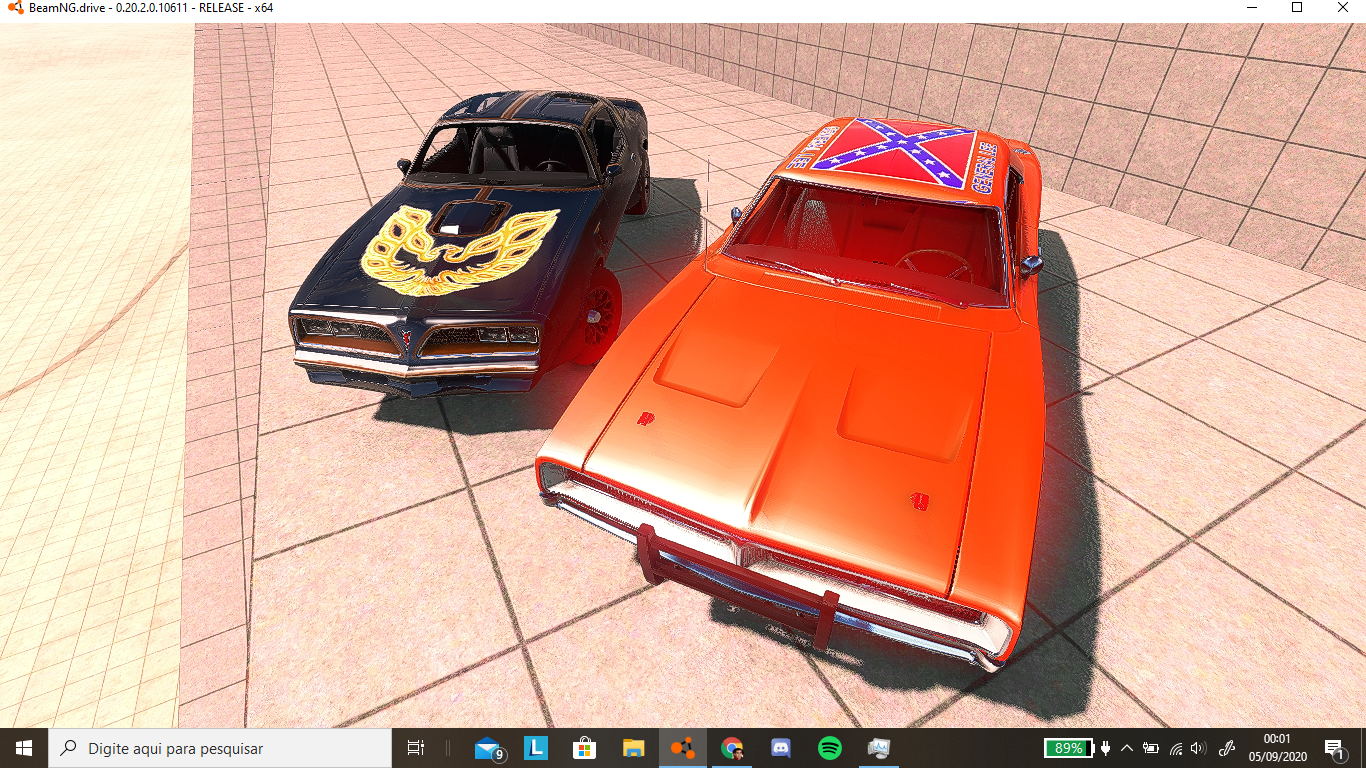Maximize the BeamNG.drive window
Screen dimensions: 1366x768
(1297, 8)
